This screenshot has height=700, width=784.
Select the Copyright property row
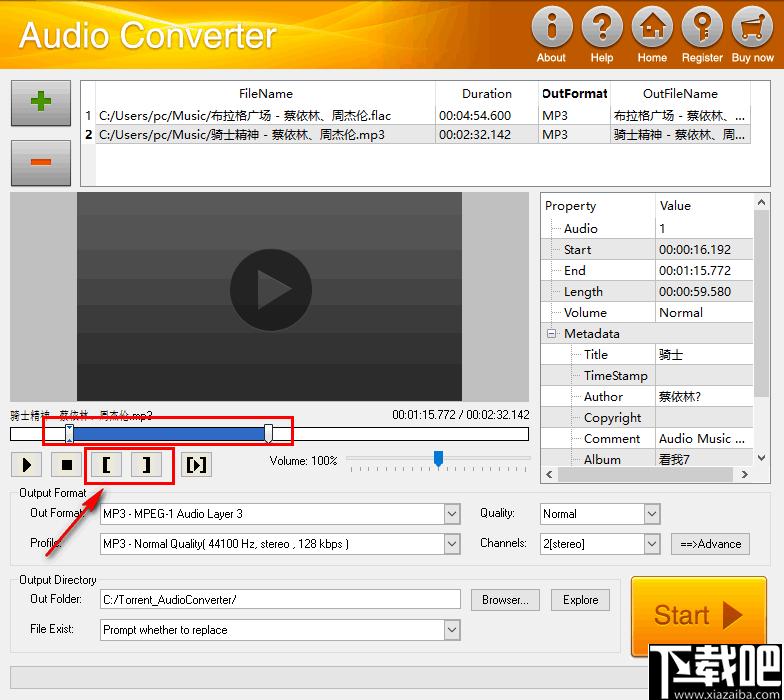648,418
